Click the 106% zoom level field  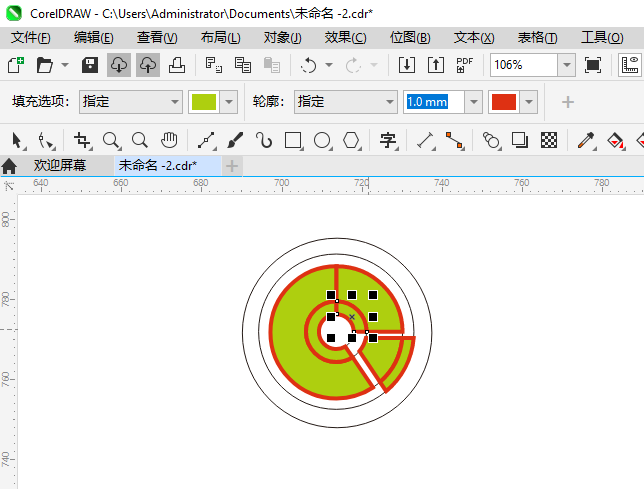[x=524, y=65]
